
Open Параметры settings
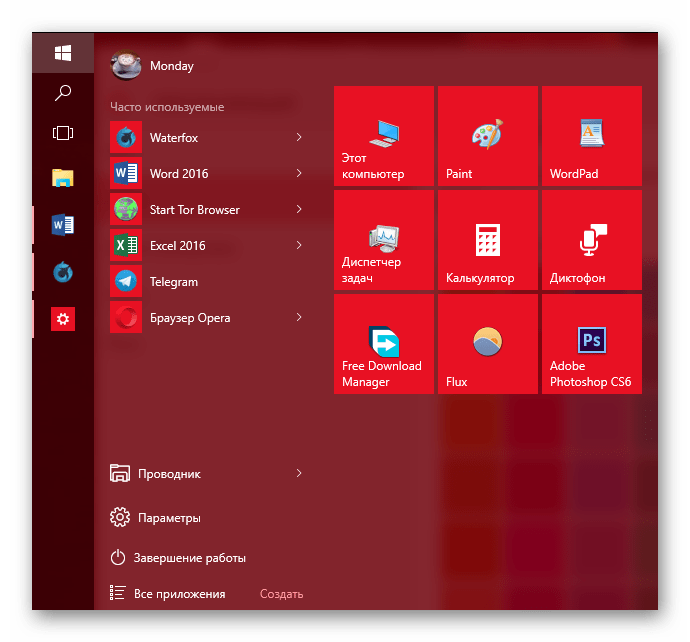[168, 518]
